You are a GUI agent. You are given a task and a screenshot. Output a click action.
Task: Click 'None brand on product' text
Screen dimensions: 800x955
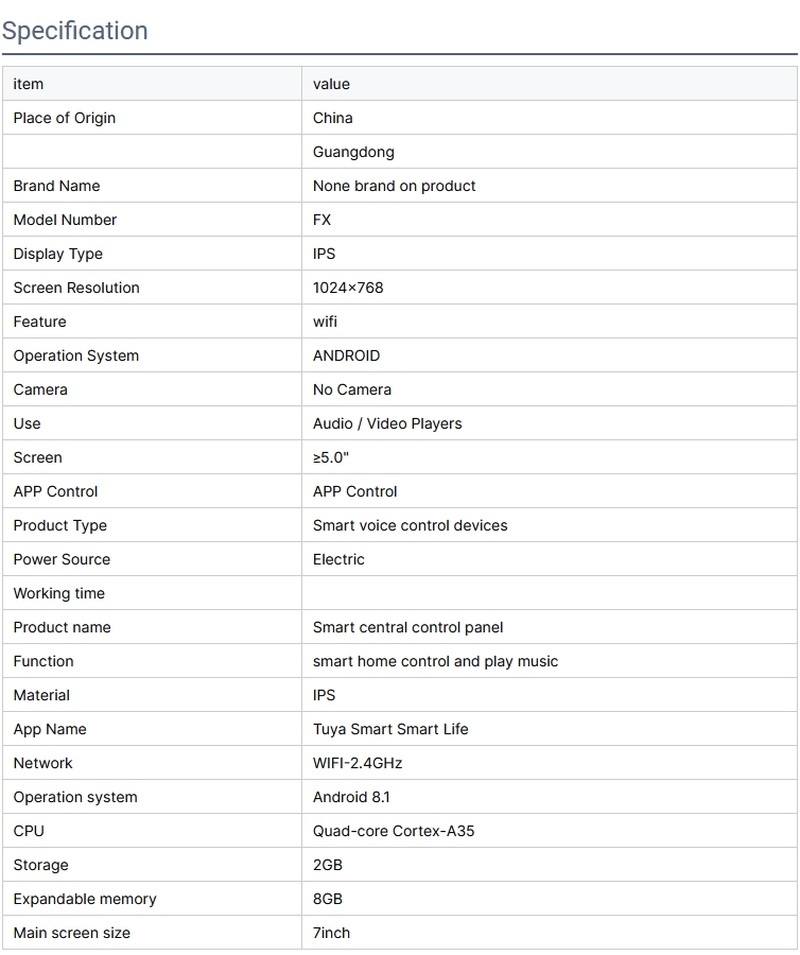point(394,186)
